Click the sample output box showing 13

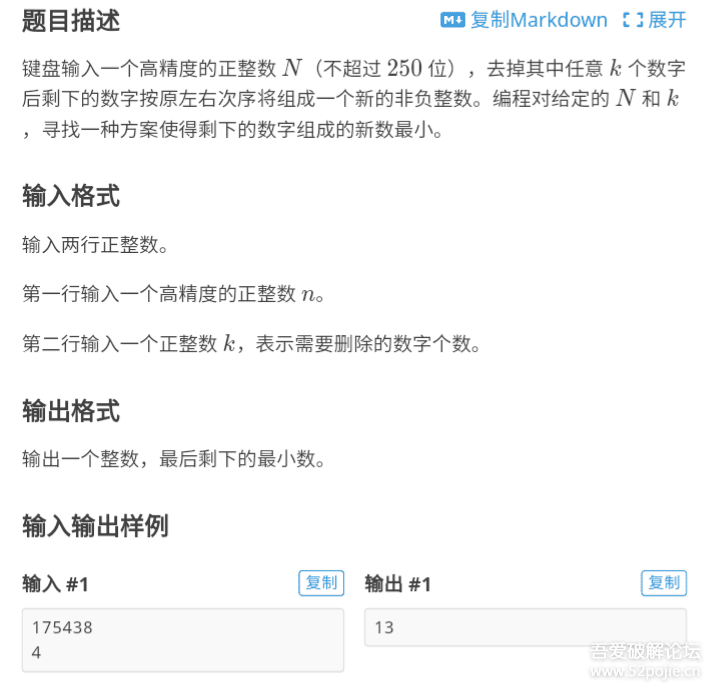pos(525,627)
